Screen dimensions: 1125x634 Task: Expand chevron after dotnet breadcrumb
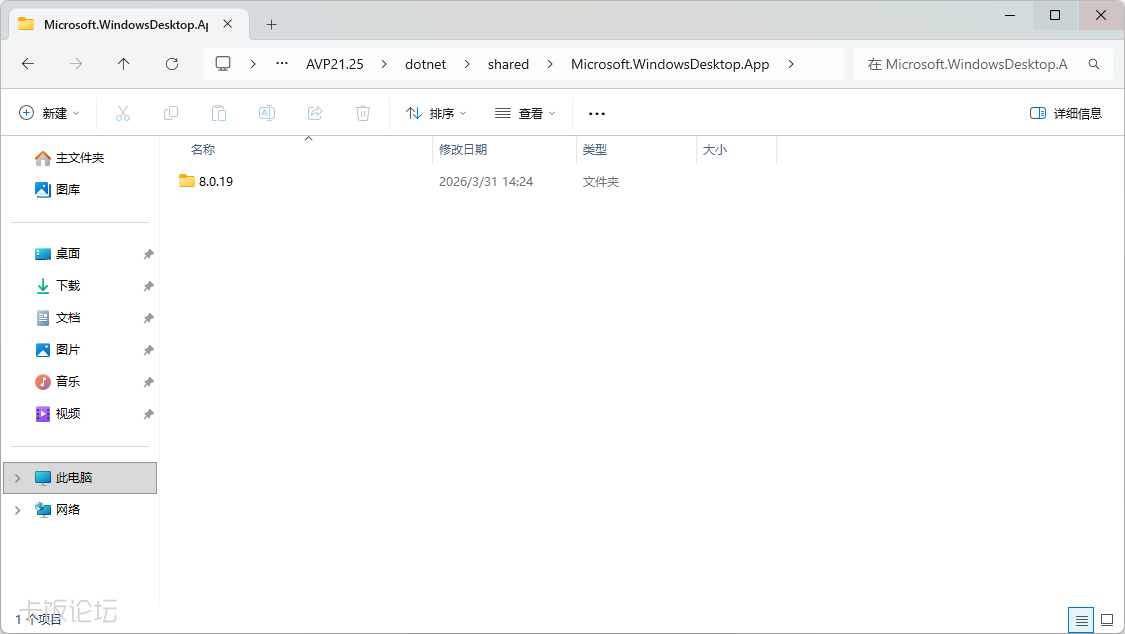[x=467, y=64]
